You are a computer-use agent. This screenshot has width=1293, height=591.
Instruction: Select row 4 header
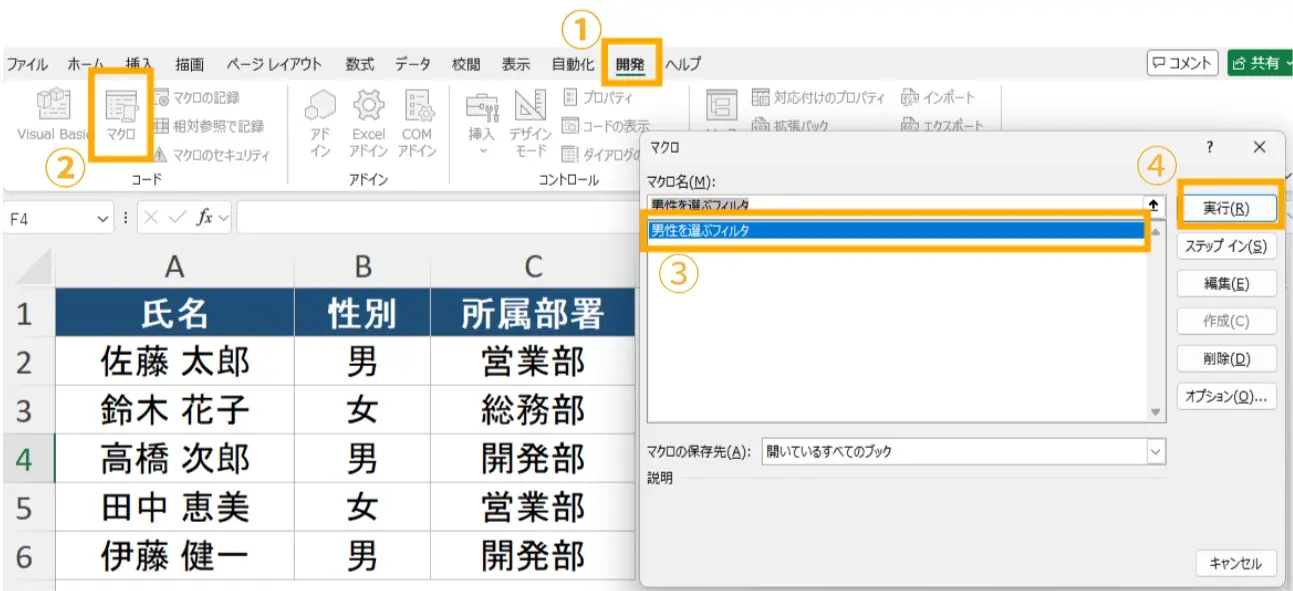point(26,459)
